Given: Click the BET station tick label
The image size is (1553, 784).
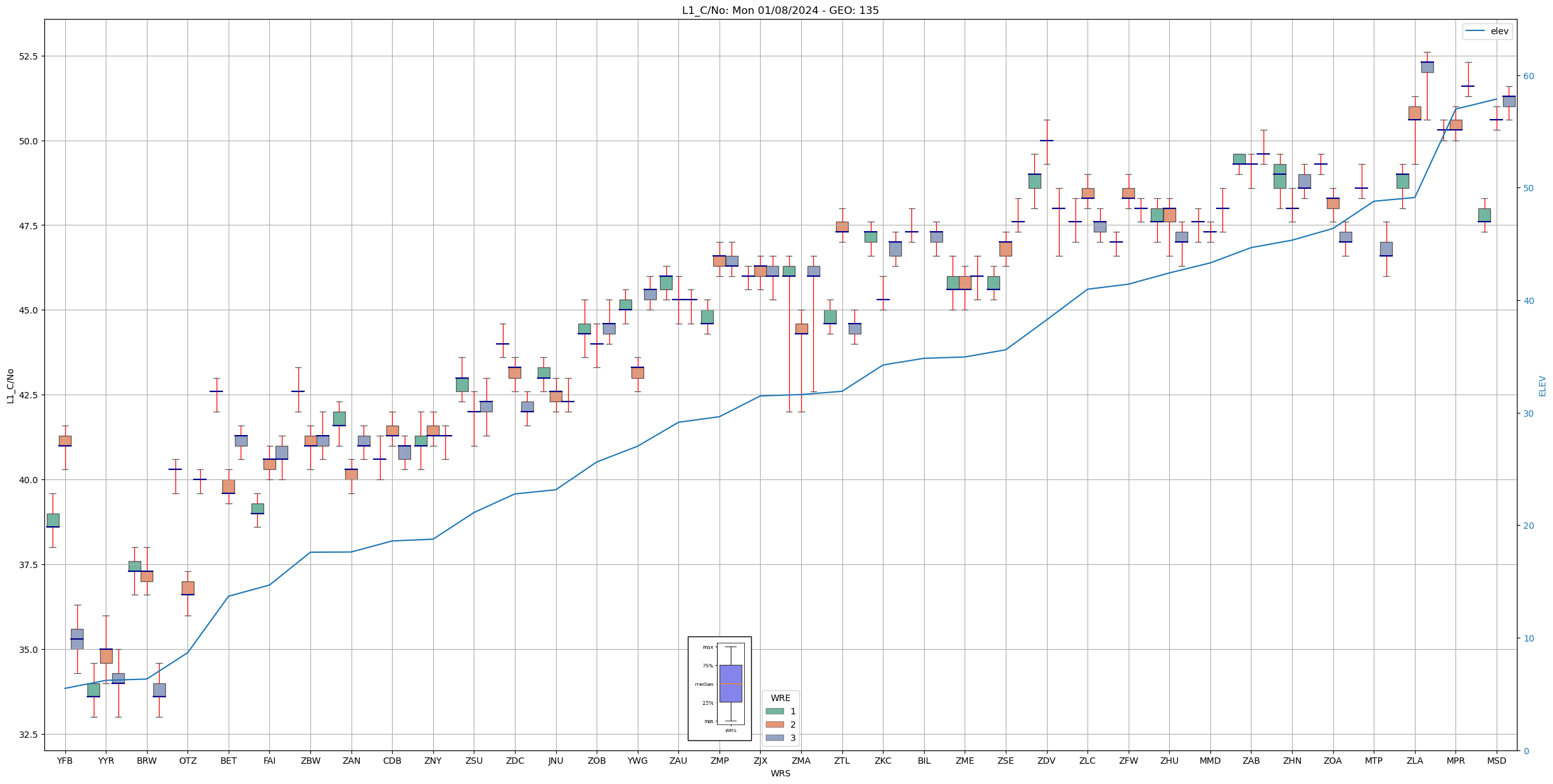Looking at the screenshot, I should [x=228, y=761].
